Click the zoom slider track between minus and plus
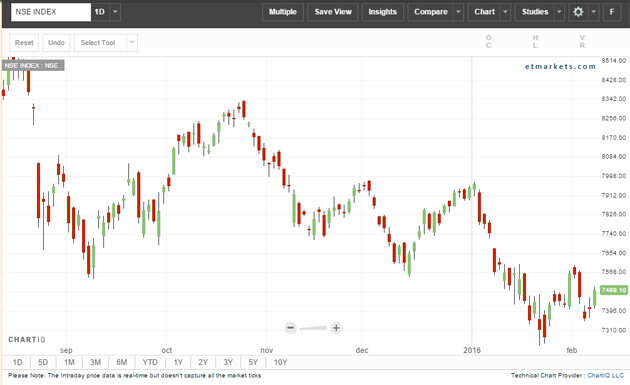 tap(313, 328)
